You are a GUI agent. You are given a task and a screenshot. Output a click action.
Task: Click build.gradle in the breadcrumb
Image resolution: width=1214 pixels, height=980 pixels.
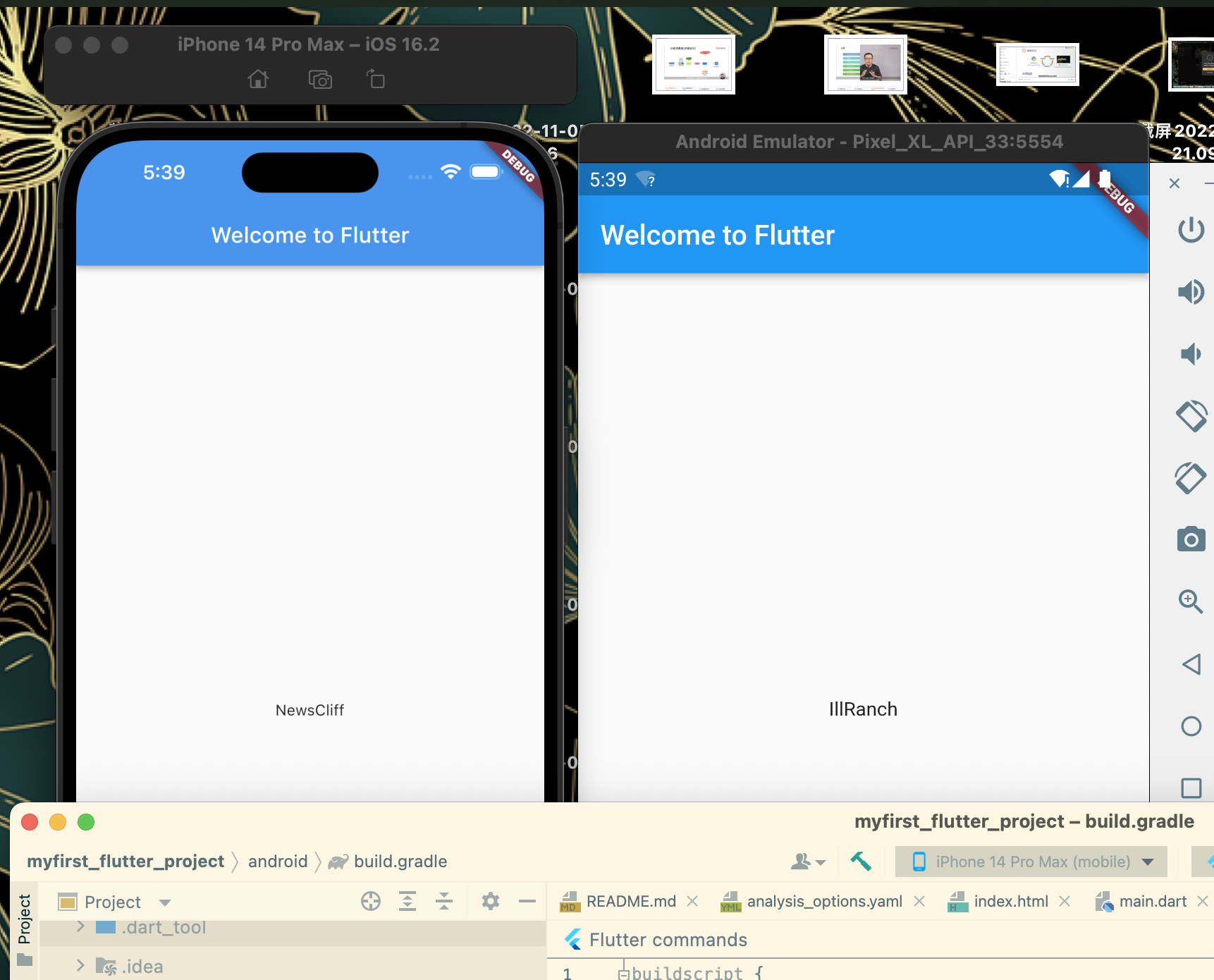pyautogui.click(x=400, y=862)
